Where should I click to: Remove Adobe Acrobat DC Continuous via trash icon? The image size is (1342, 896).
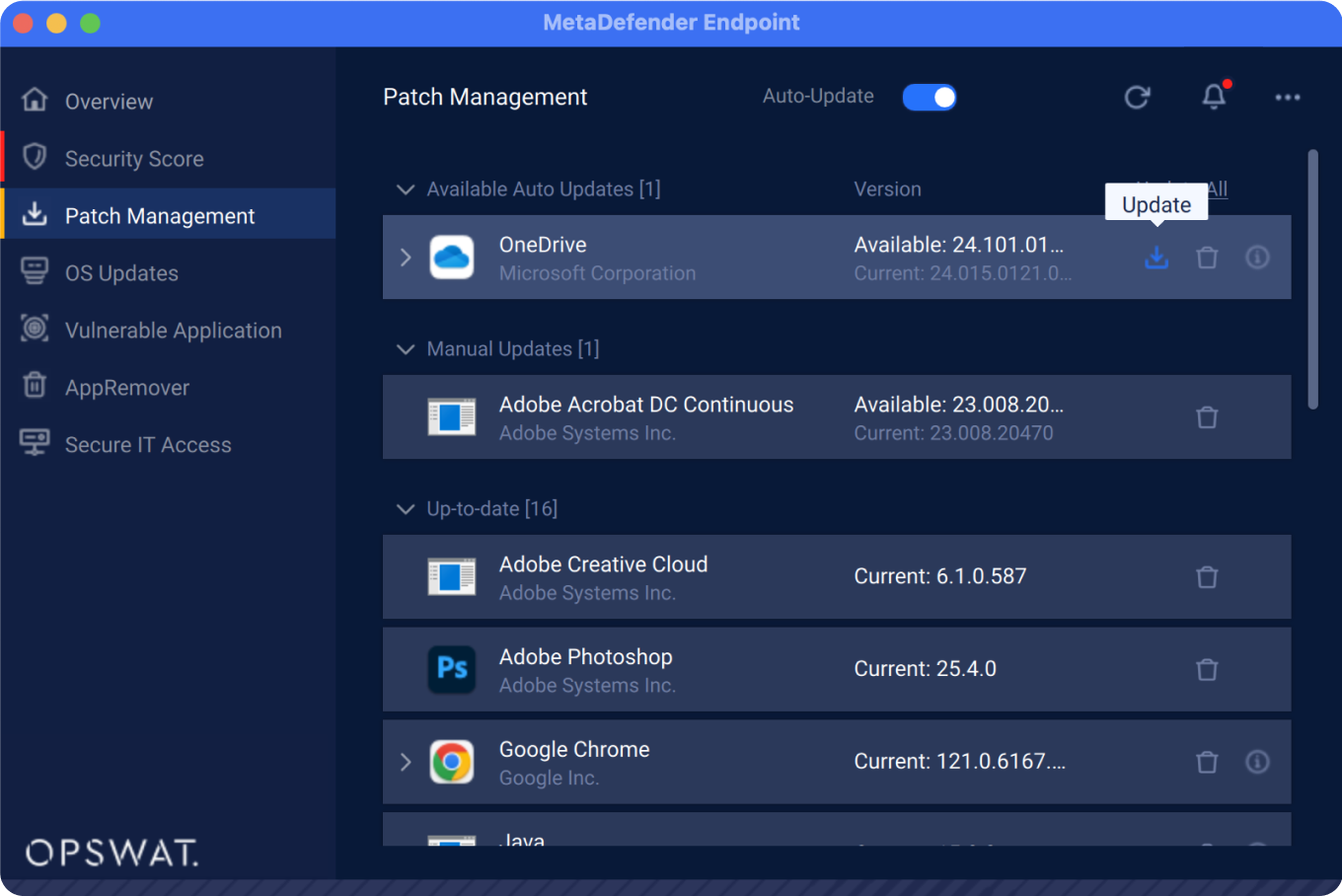(1207, 417)
